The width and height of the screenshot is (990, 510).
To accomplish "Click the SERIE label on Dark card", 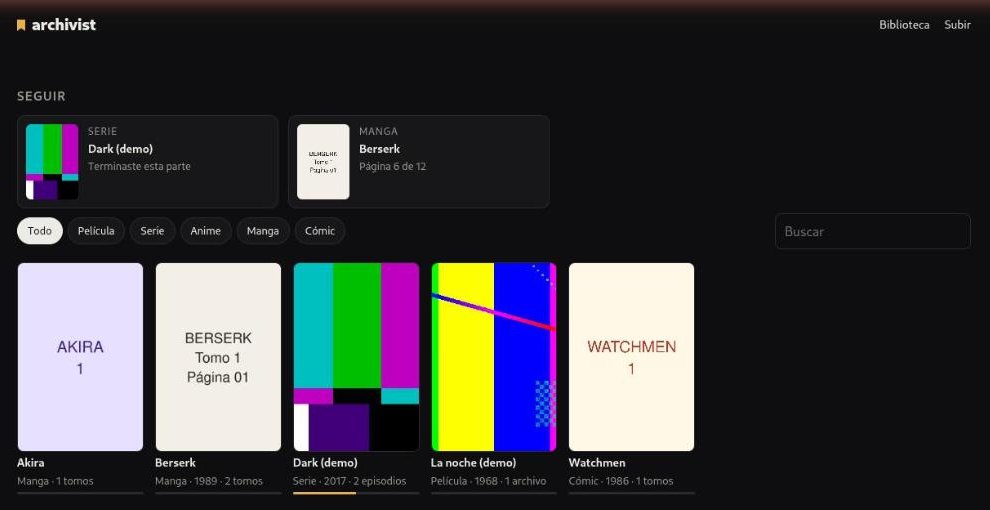I will [102, 131].
